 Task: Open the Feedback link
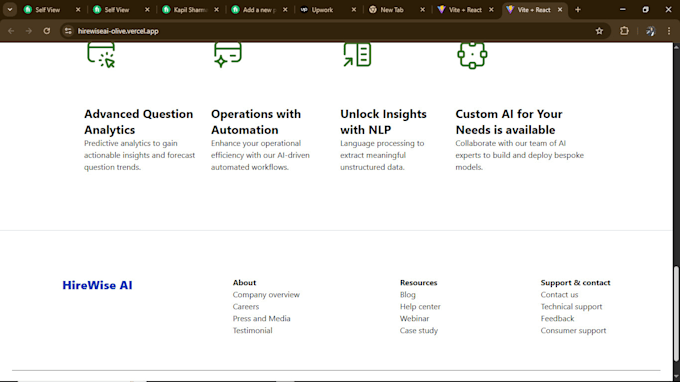click(x=557, y=318)
